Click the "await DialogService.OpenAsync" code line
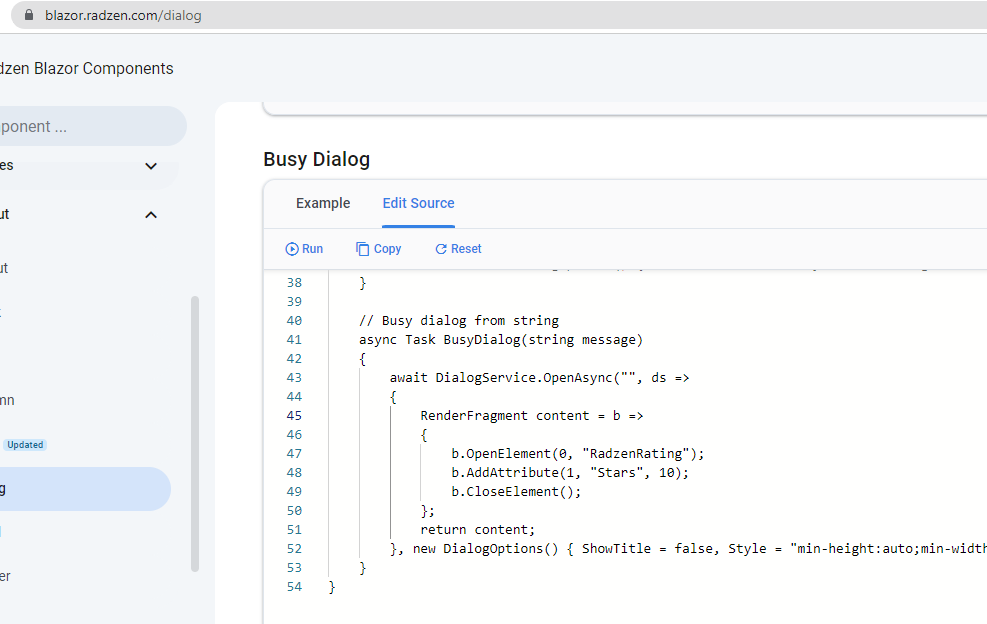987x624 pixels. click(539, 378)
